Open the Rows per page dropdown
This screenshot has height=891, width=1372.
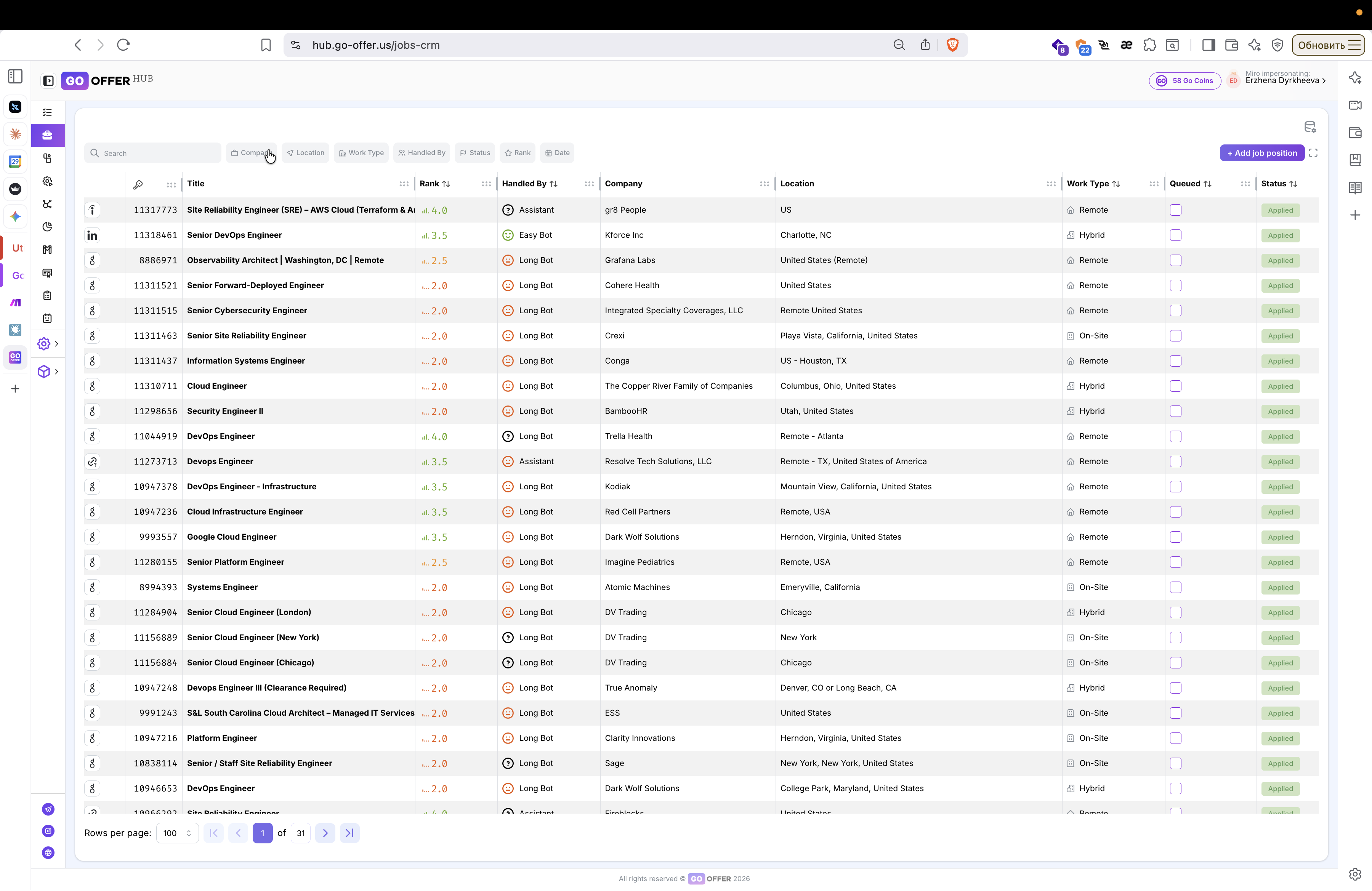[177, 833]
